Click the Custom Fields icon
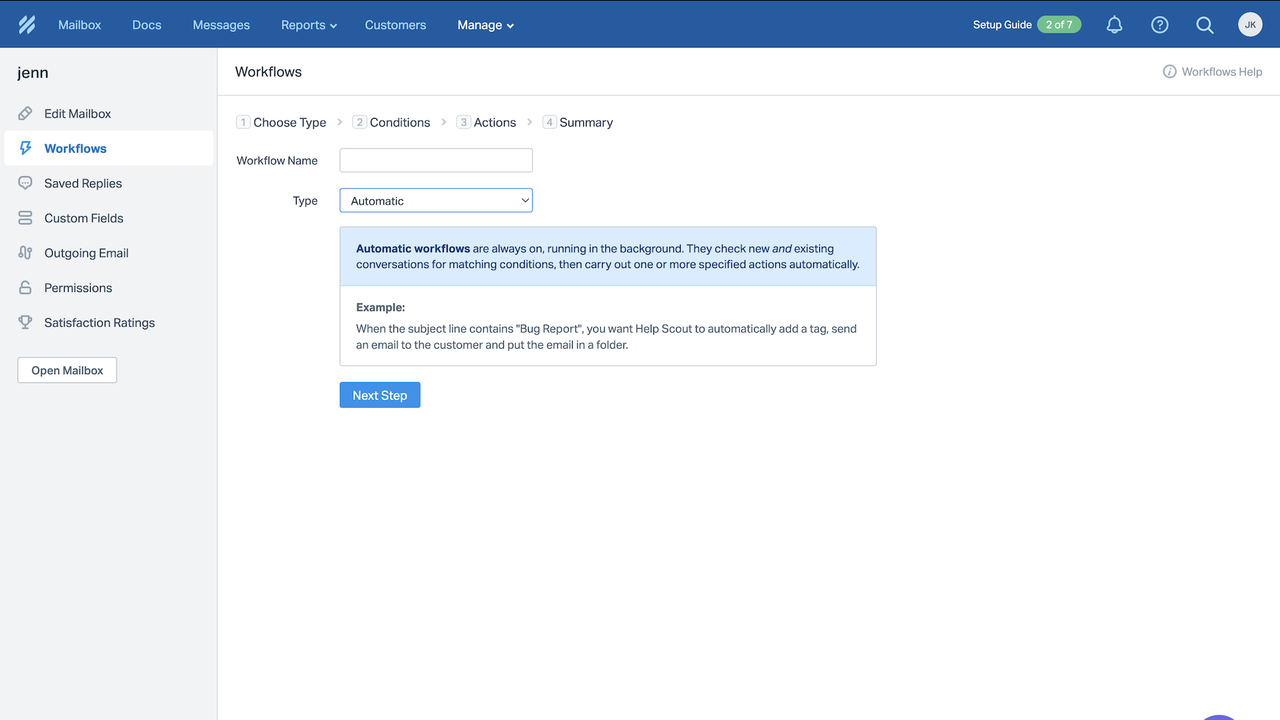 [x=26, y=218]
